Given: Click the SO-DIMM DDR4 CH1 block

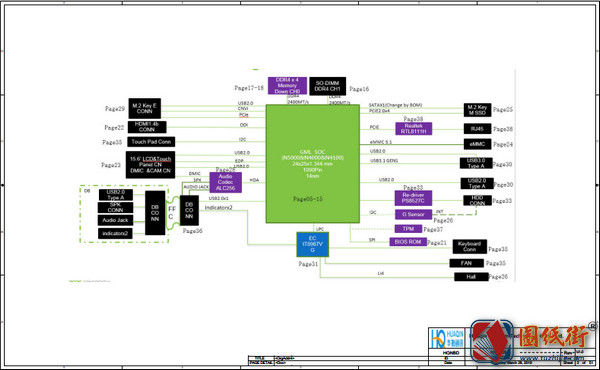Looking at the screenshot, I should (x=328, y=86).
